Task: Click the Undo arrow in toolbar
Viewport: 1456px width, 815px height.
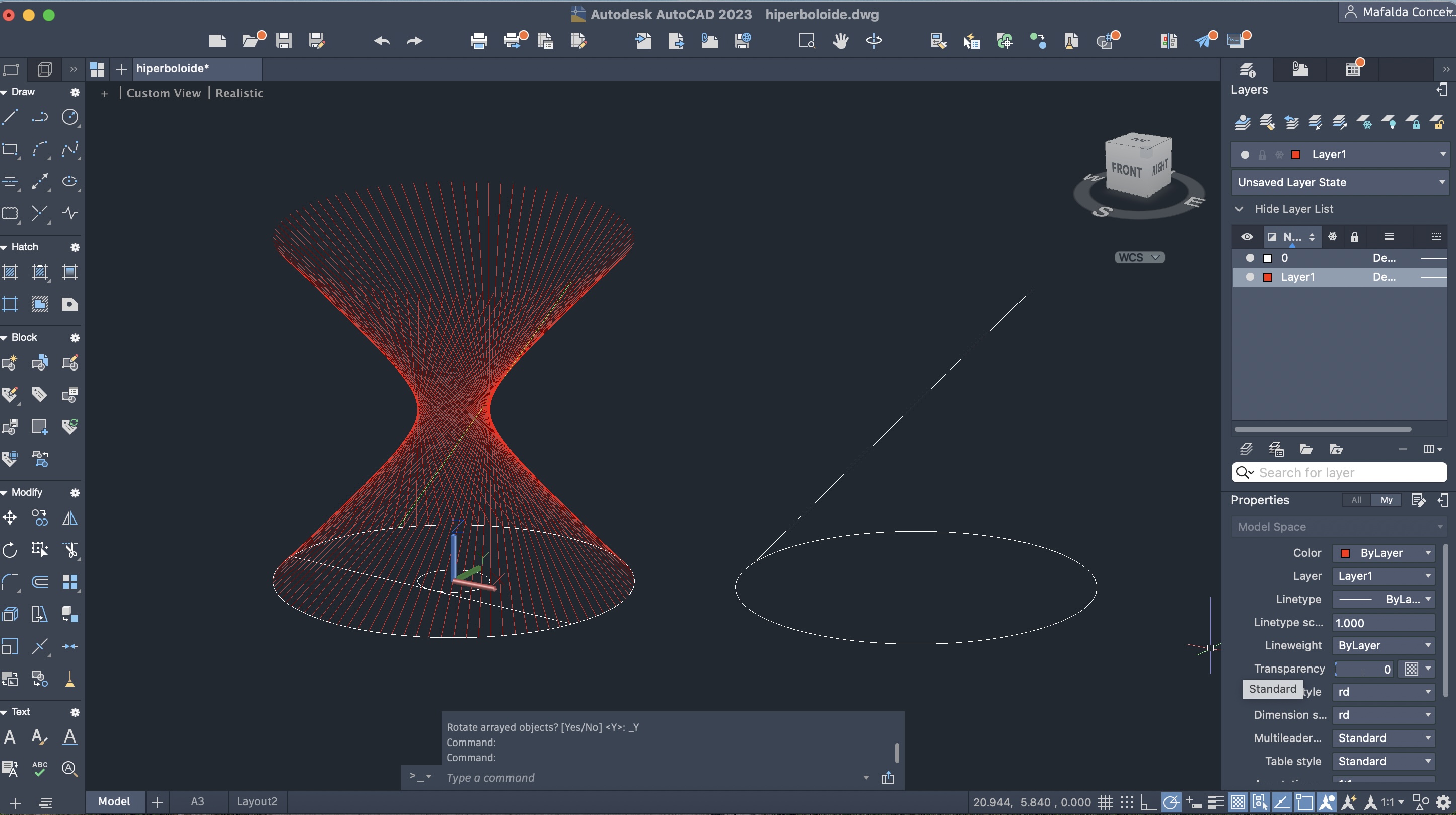Action: click(382, 41)
